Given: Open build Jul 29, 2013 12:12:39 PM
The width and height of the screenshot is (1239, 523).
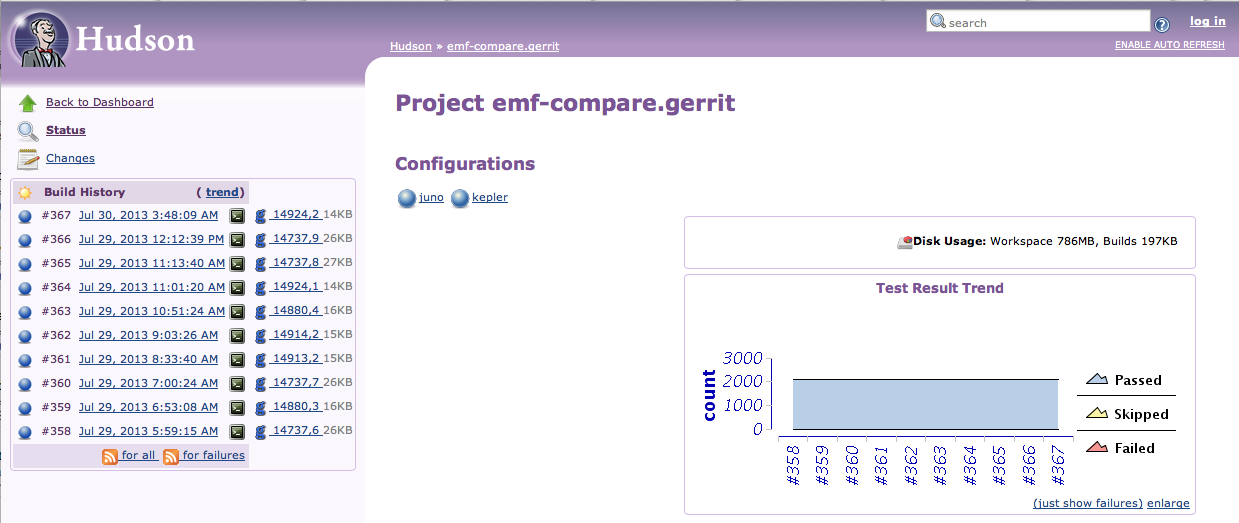Looking at the screenshot, I should 152,239.
